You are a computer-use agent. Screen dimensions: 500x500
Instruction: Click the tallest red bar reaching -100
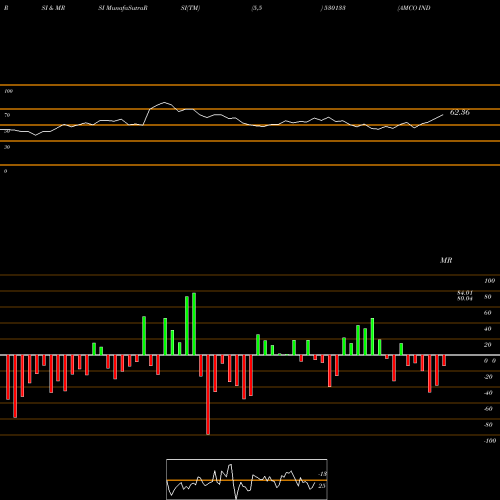tap(208, 395)
